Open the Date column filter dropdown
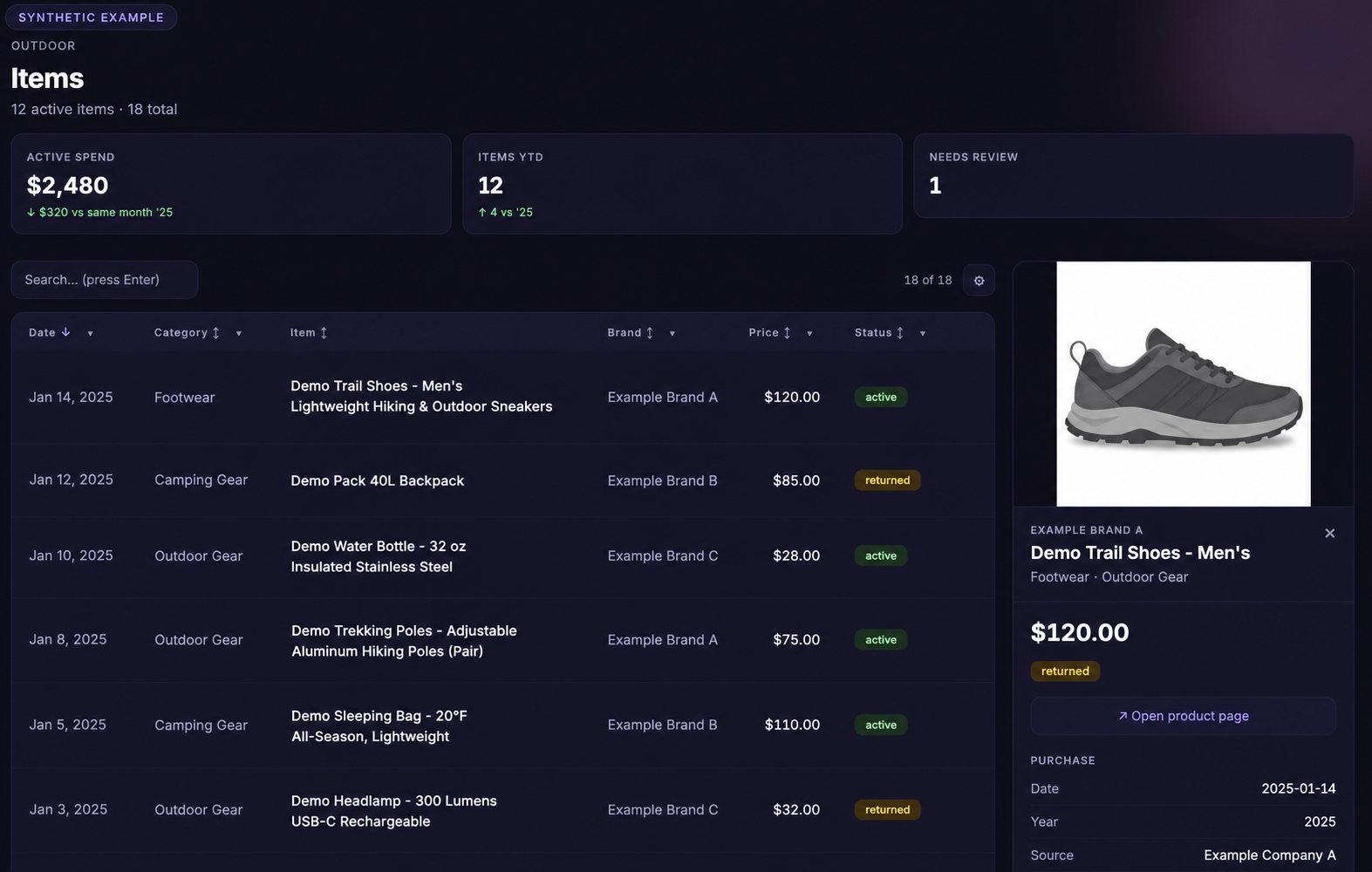Image resolution: width=1372 pixels, height=872 pixels. coord(90,334)
